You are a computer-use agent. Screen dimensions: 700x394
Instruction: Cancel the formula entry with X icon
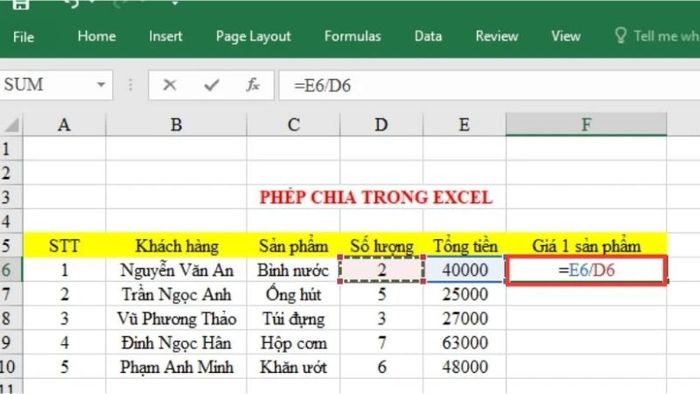169,85
